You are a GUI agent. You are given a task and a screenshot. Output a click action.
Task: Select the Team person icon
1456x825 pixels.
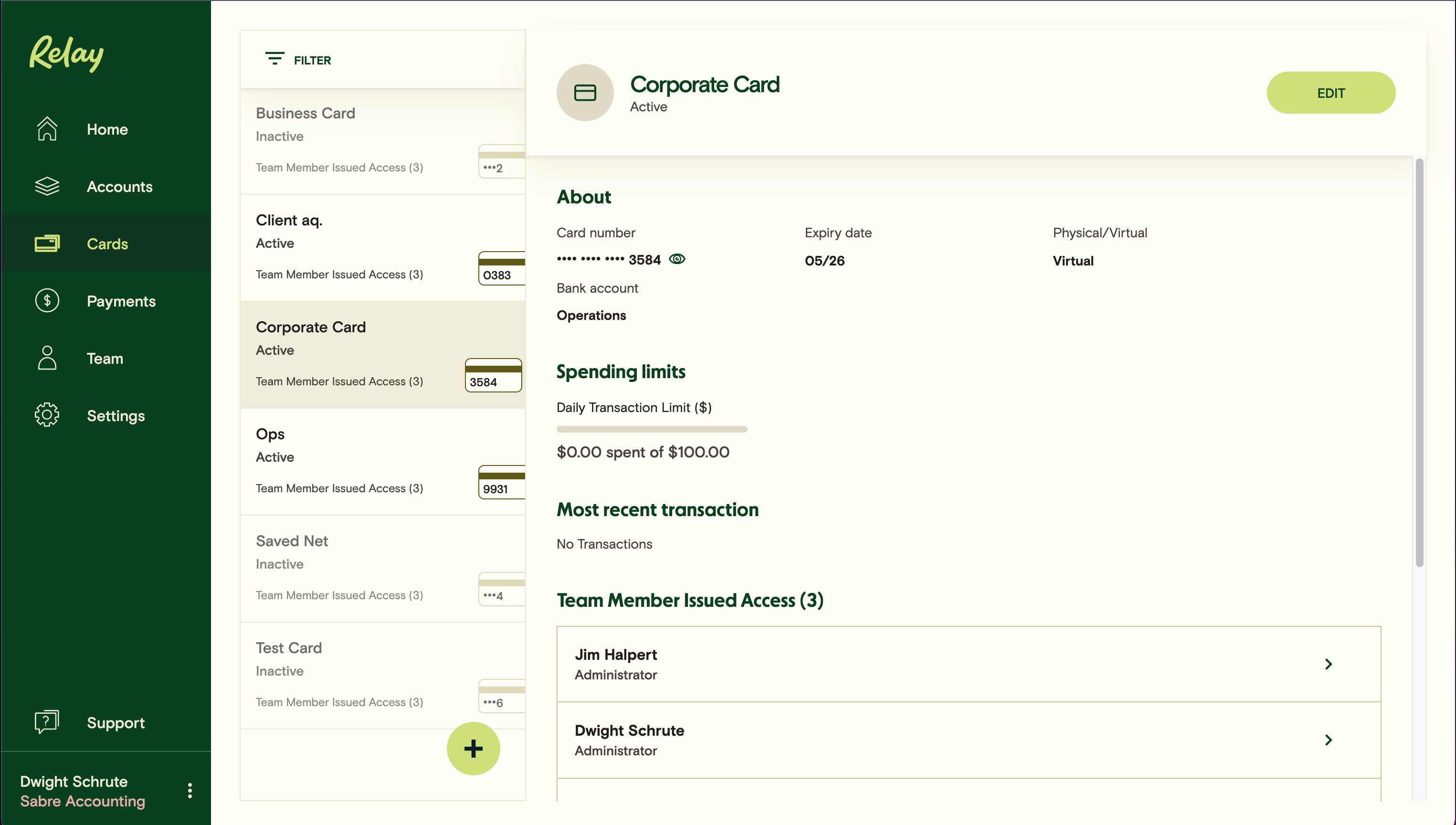[x=47, y=358]
